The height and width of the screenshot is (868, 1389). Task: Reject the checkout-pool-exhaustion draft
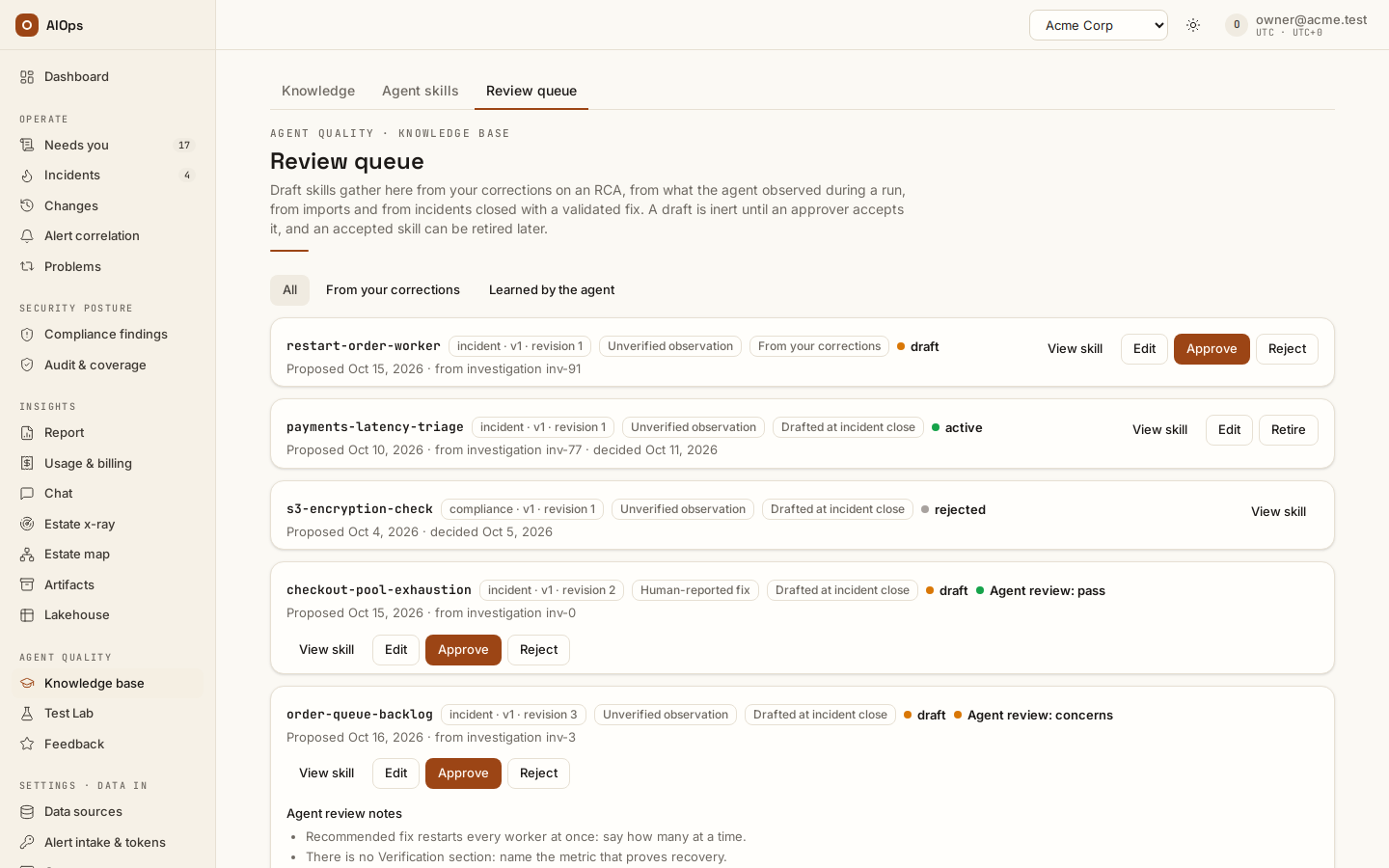tap(538, 650)
